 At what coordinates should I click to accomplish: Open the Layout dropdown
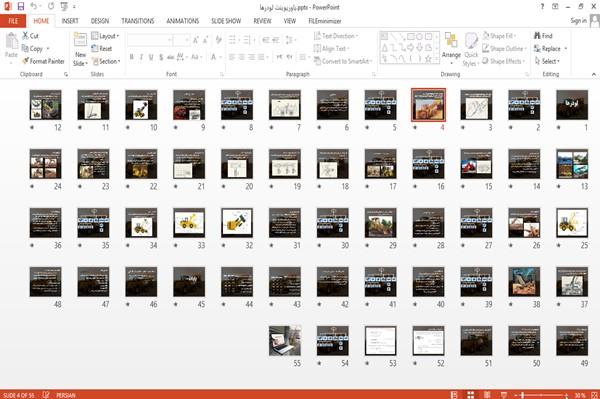pos(105,36)
